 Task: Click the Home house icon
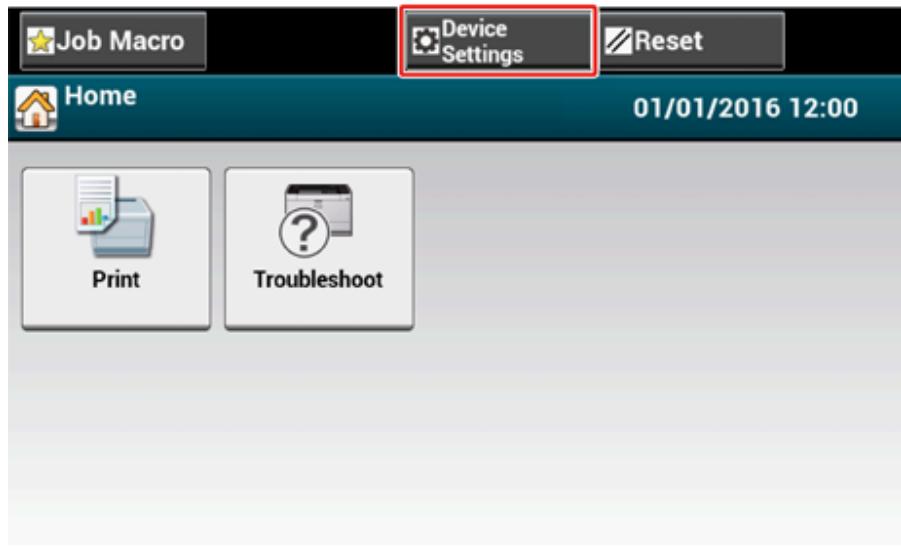click(x=36, y=109)
